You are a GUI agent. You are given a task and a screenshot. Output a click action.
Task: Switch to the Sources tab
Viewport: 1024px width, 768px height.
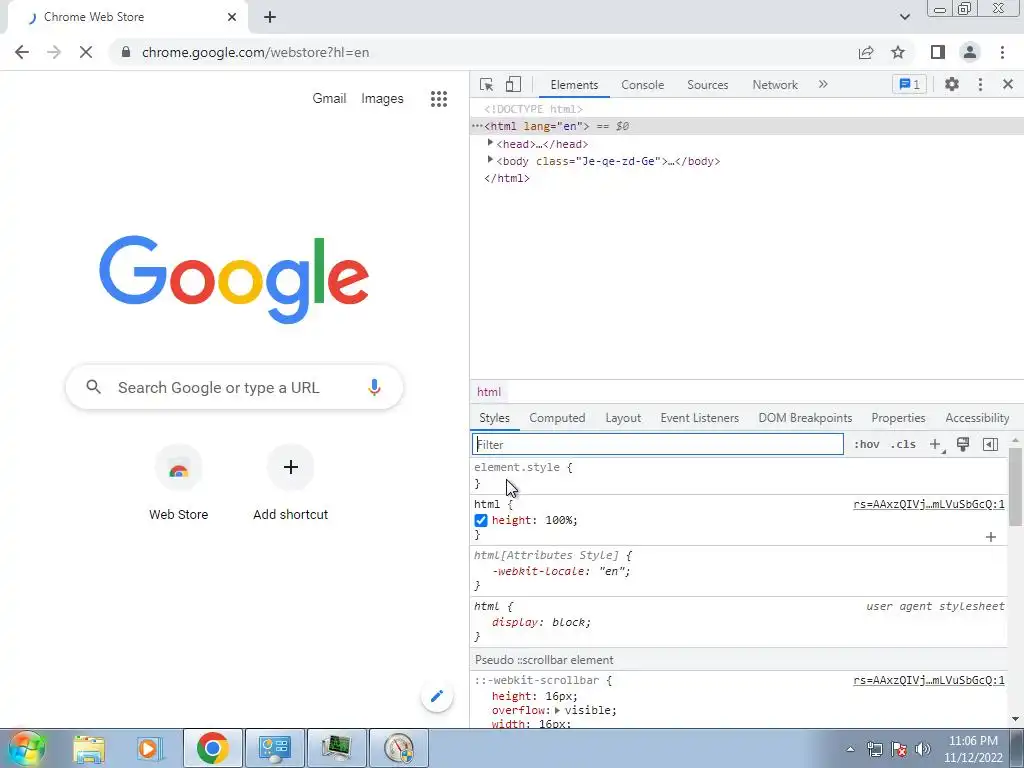[x=707, y=85]
